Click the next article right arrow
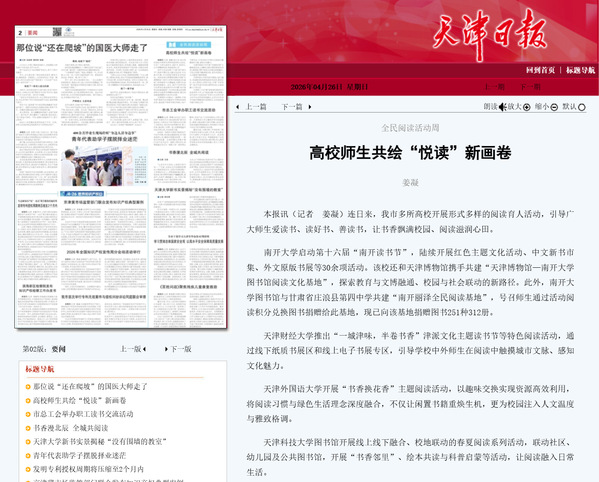The width and height of the screenshot is (599, 482). click(310, 107)
